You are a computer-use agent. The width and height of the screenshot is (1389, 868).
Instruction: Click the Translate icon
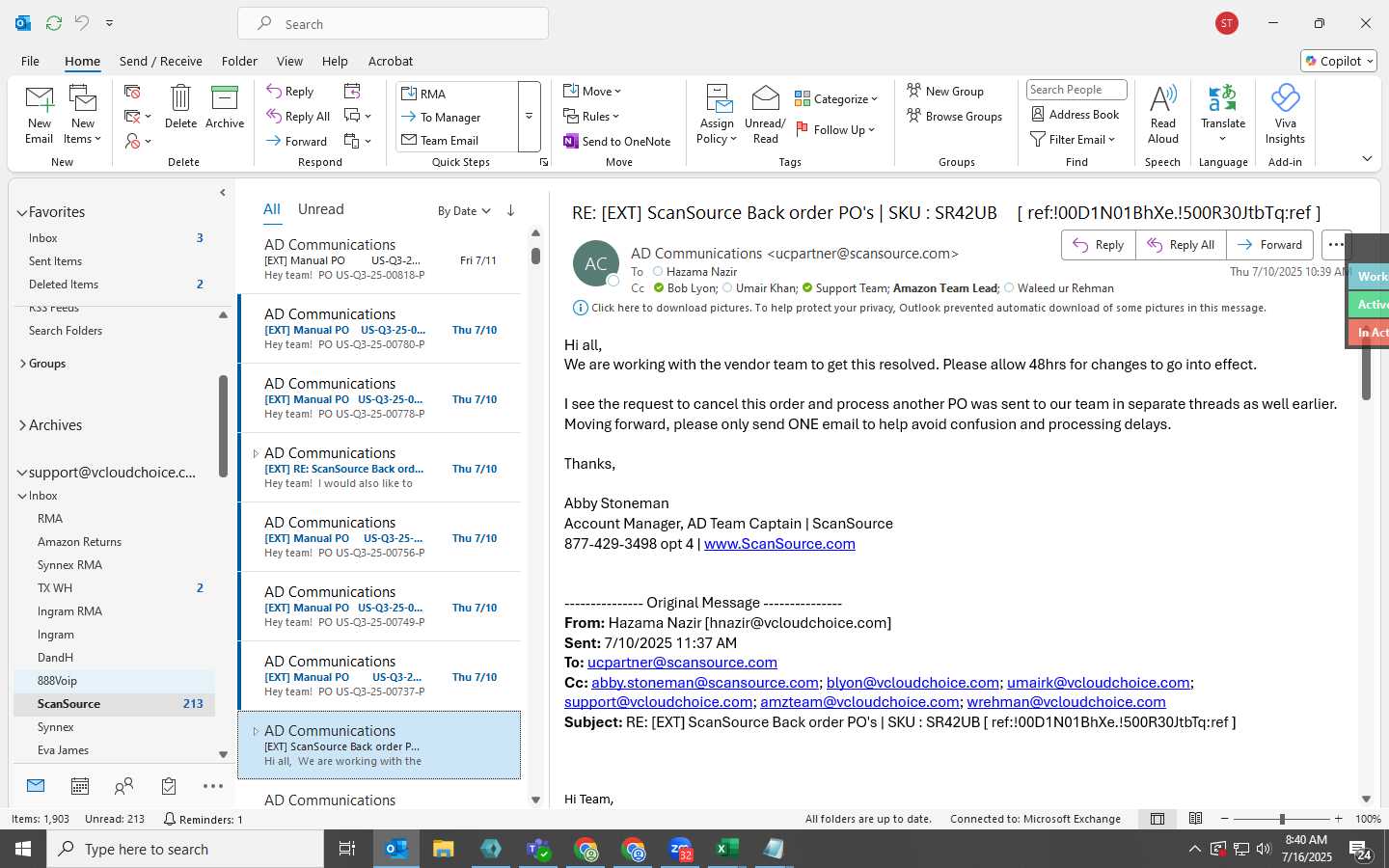[1223, 98]
